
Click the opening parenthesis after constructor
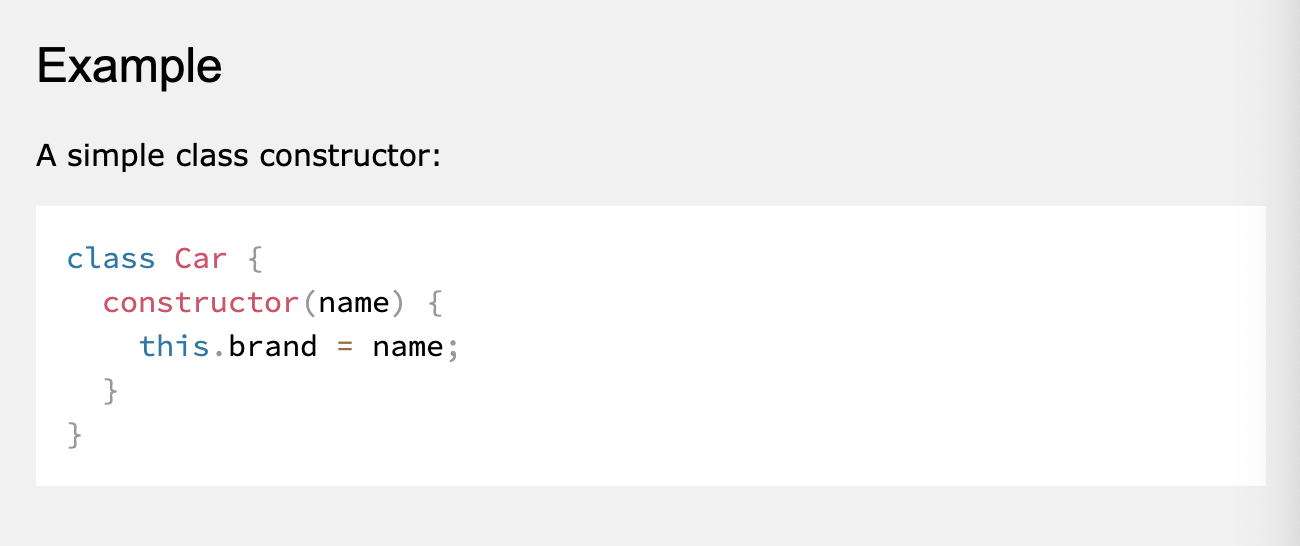(x=309, y=302)
